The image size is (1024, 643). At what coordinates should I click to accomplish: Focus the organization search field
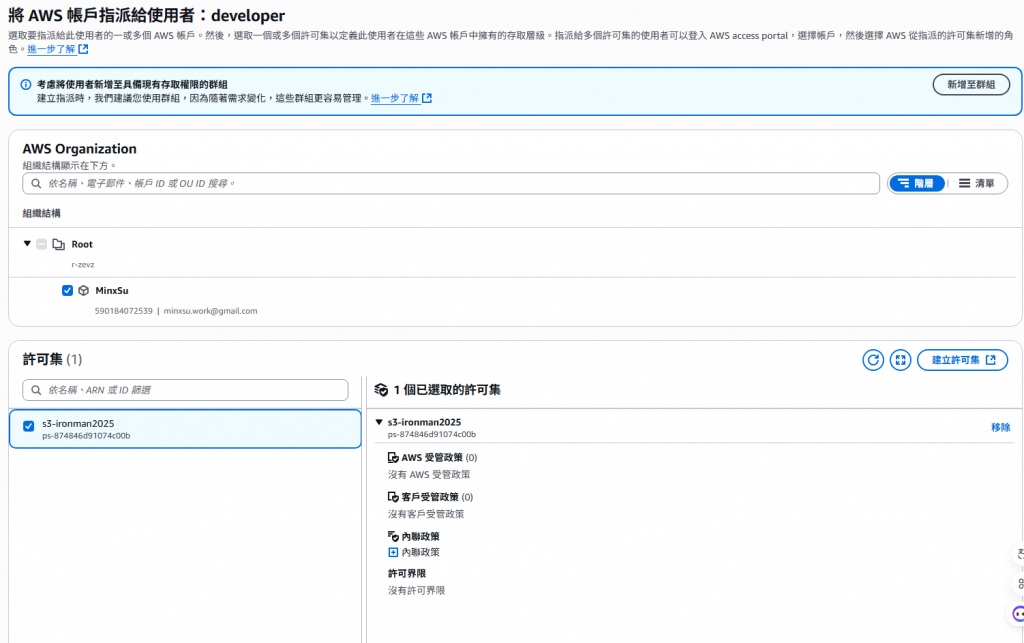point(451,183)
